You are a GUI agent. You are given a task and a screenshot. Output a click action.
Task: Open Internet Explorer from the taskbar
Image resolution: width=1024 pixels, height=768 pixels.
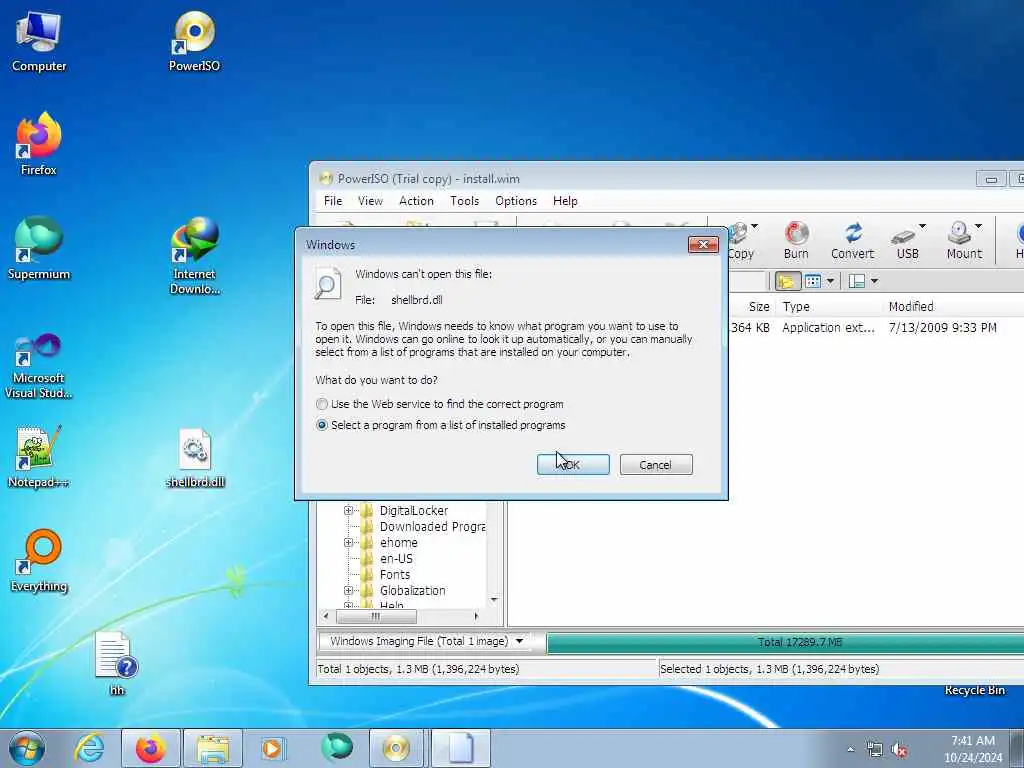89,748
